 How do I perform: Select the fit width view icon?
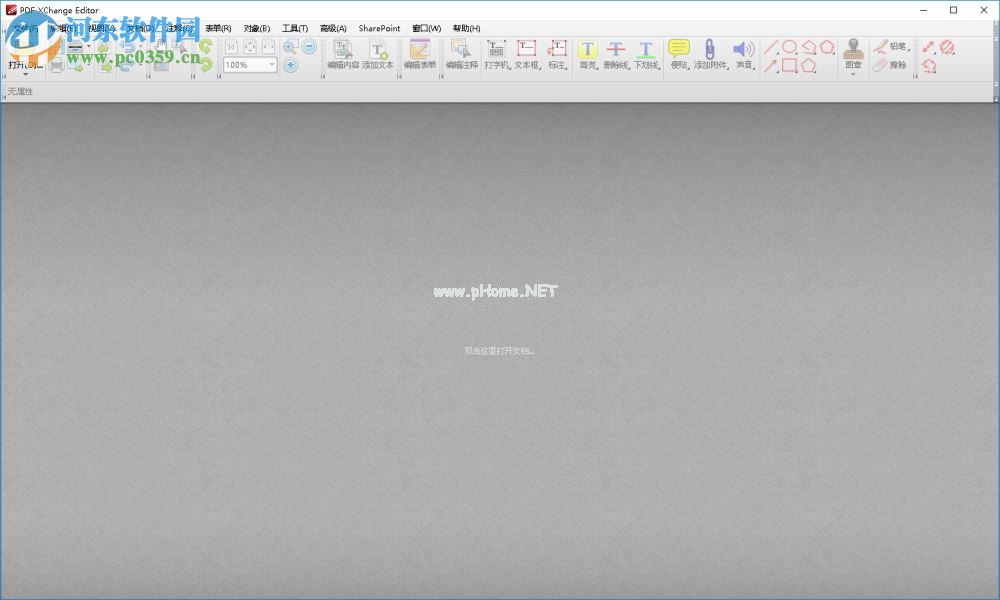pyautogui.click(x=268, y=47)
